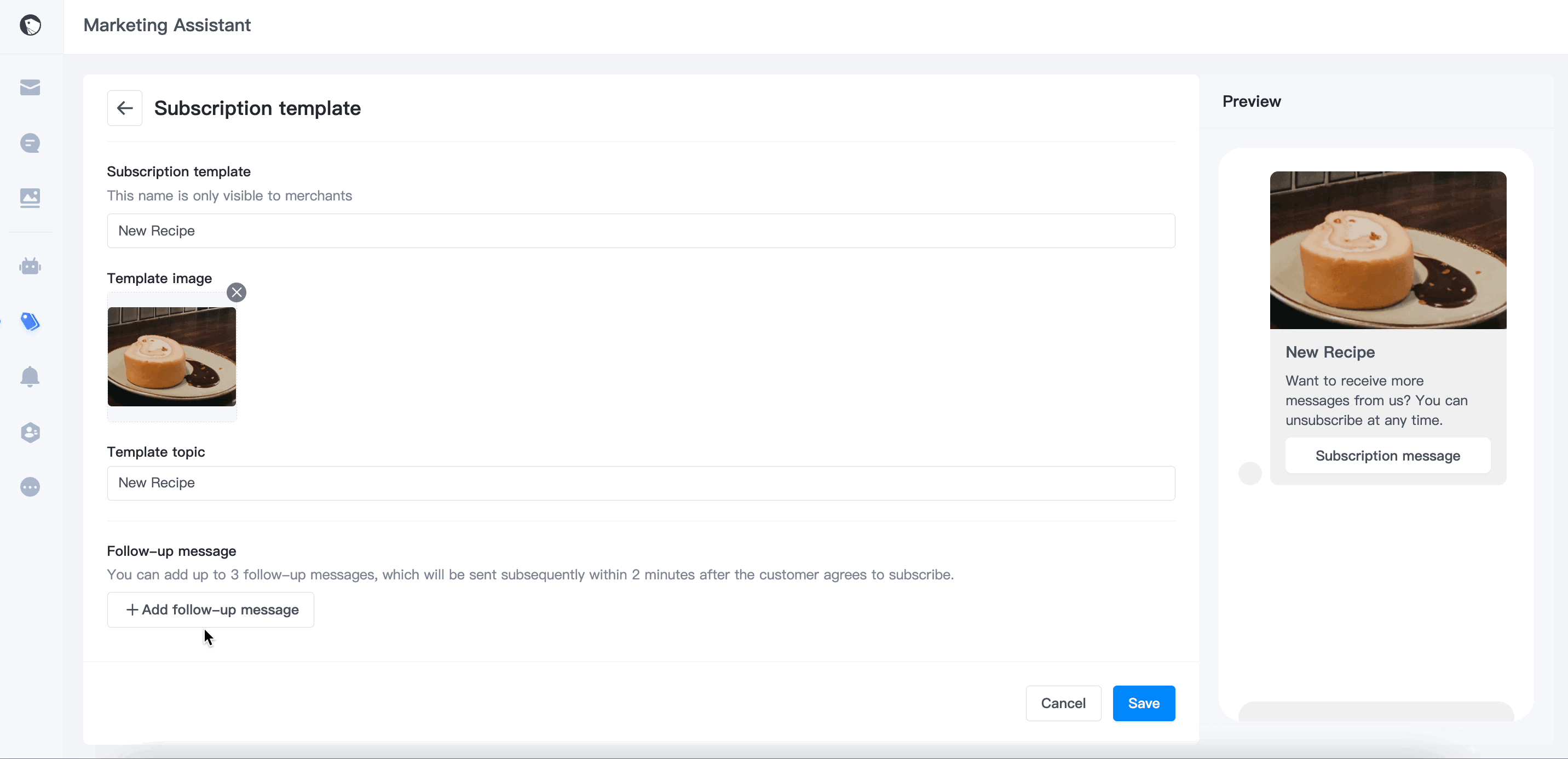Open the image gallery sidebar icon
This screenshot has height=759, width=1568.
coord(30,198)
